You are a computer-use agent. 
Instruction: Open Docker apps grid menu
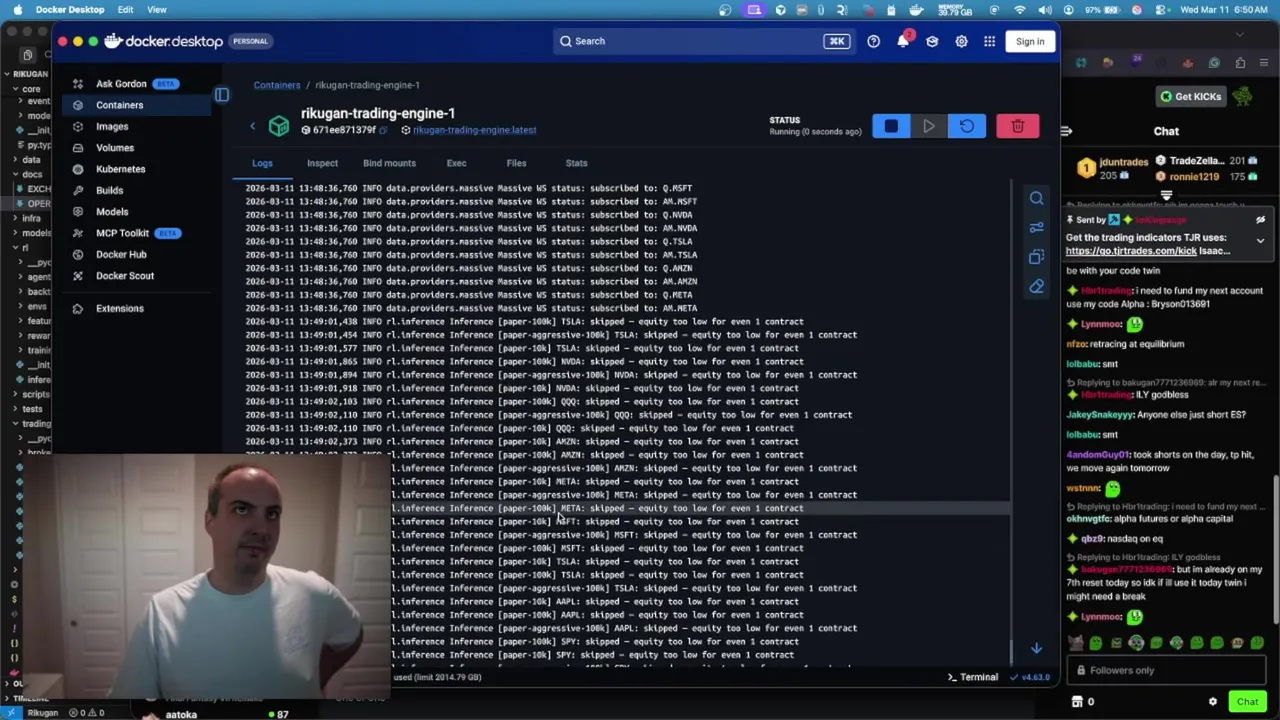(989, 41)
